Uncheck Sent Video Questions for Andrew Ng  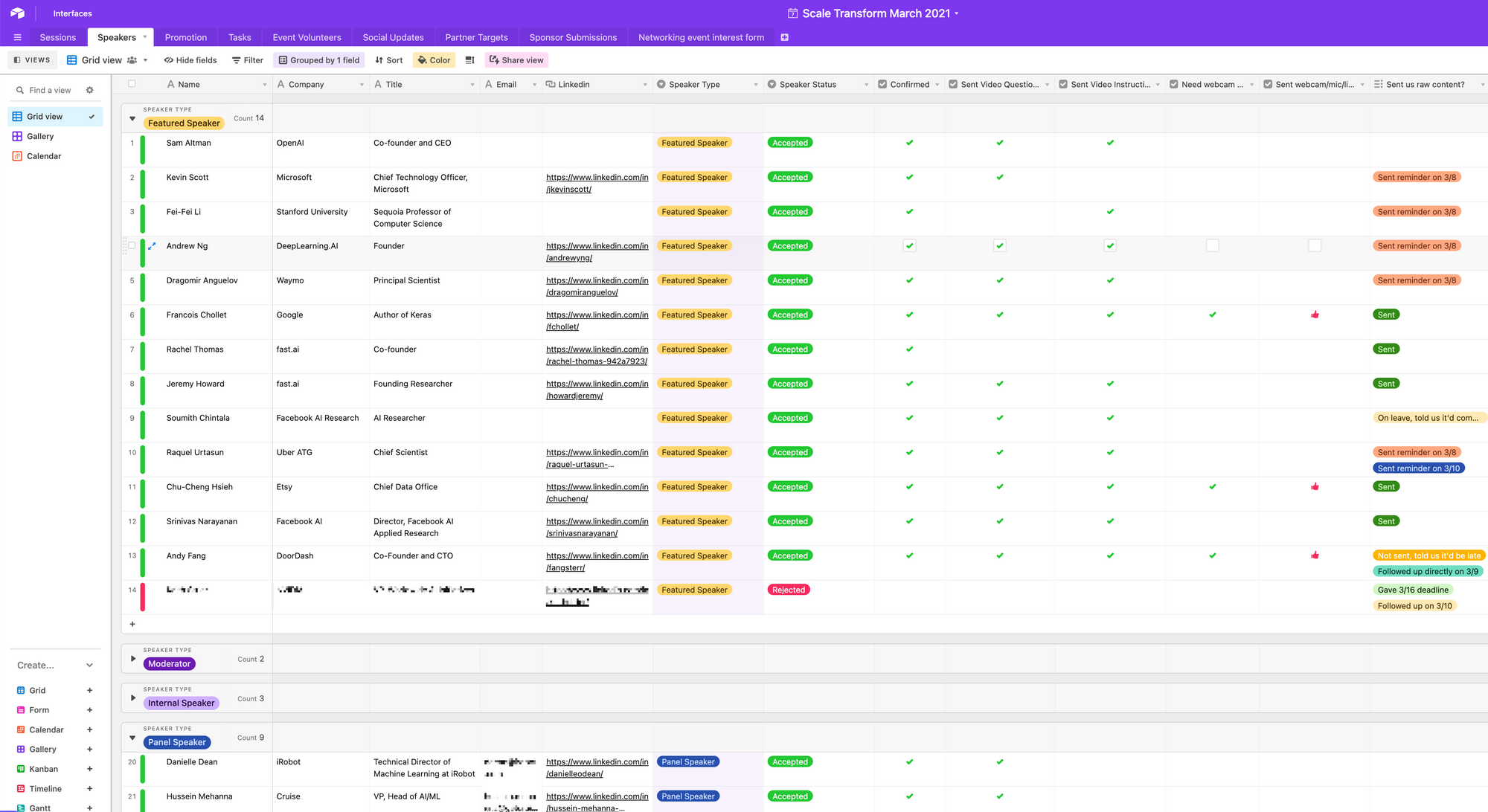tap(1000, 245)
